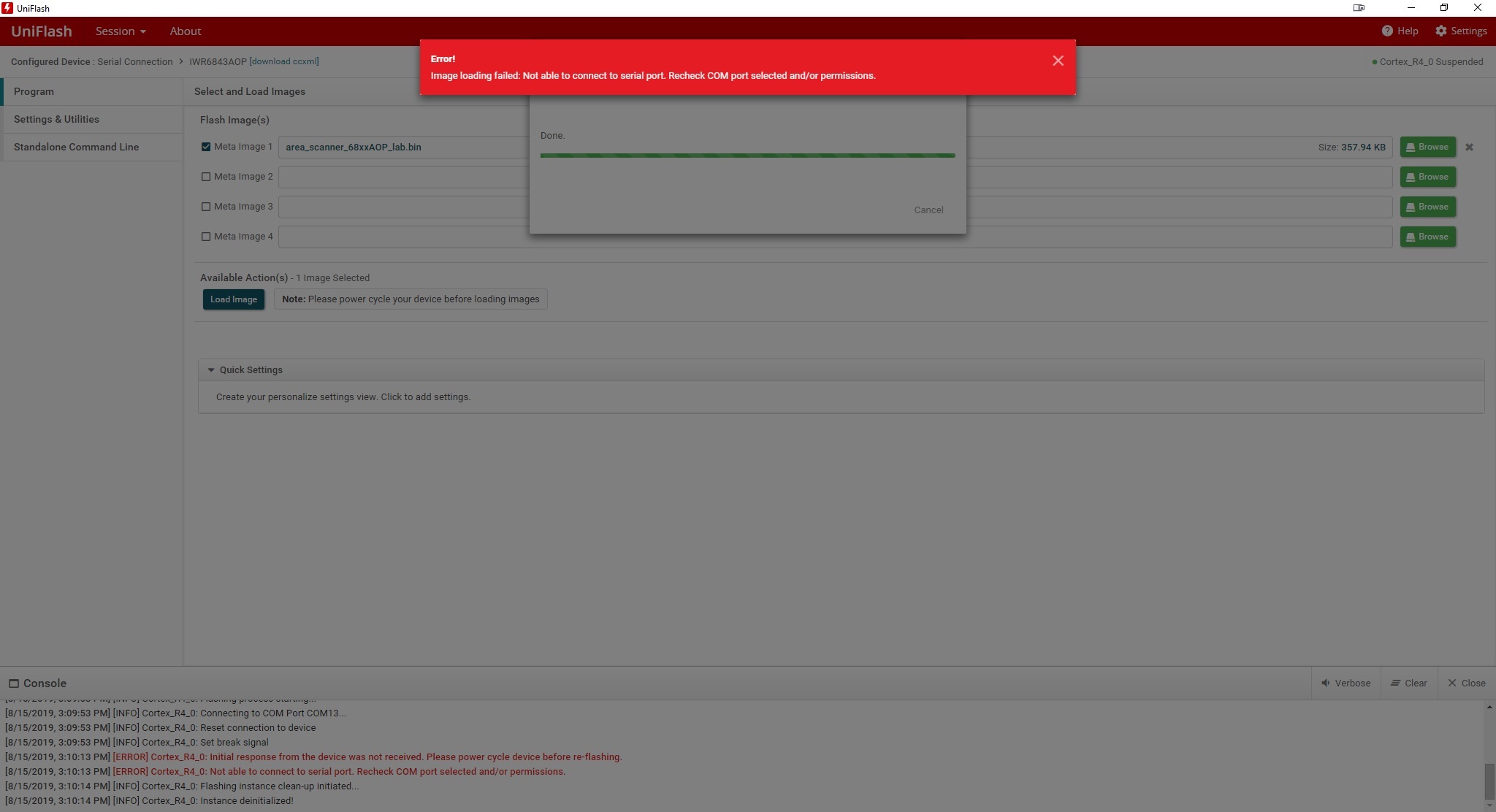Open Settings via the gear icon
The width and height of the screenshot is (1496, 812).
(x=1440, y=31)
